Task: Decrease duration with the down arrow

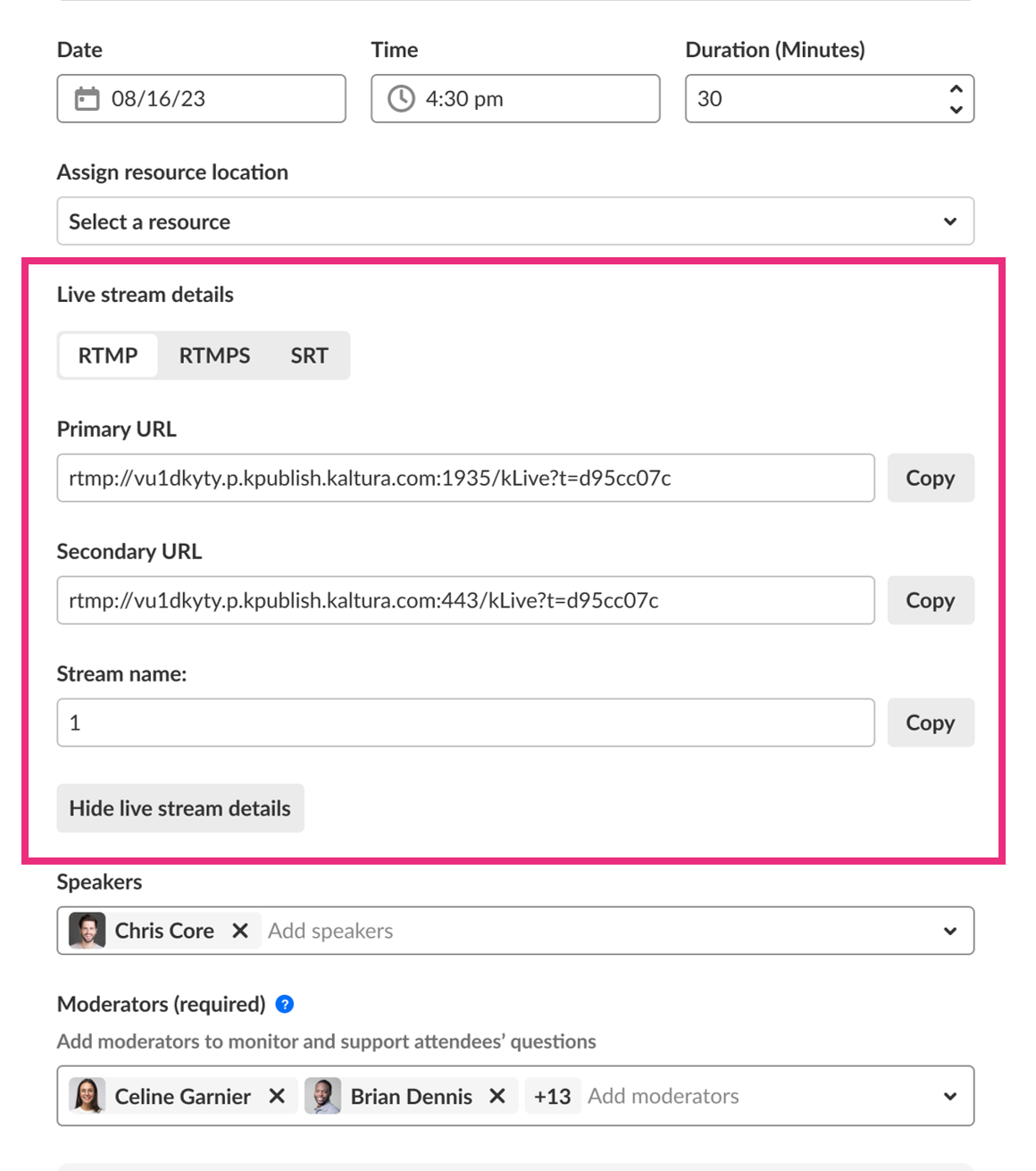Action: point(956,109)
